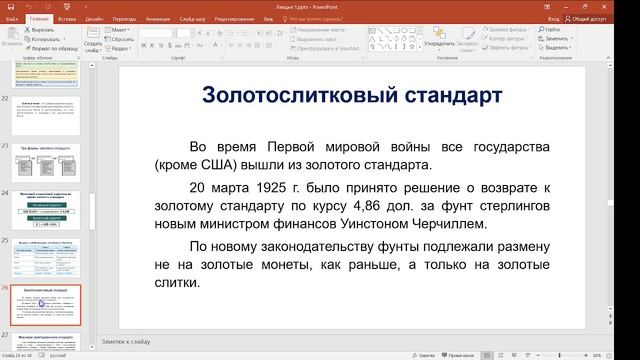640x360 pixels.
Task: Open Comments (Примечания) from status bar
Action: pos(458,356)
